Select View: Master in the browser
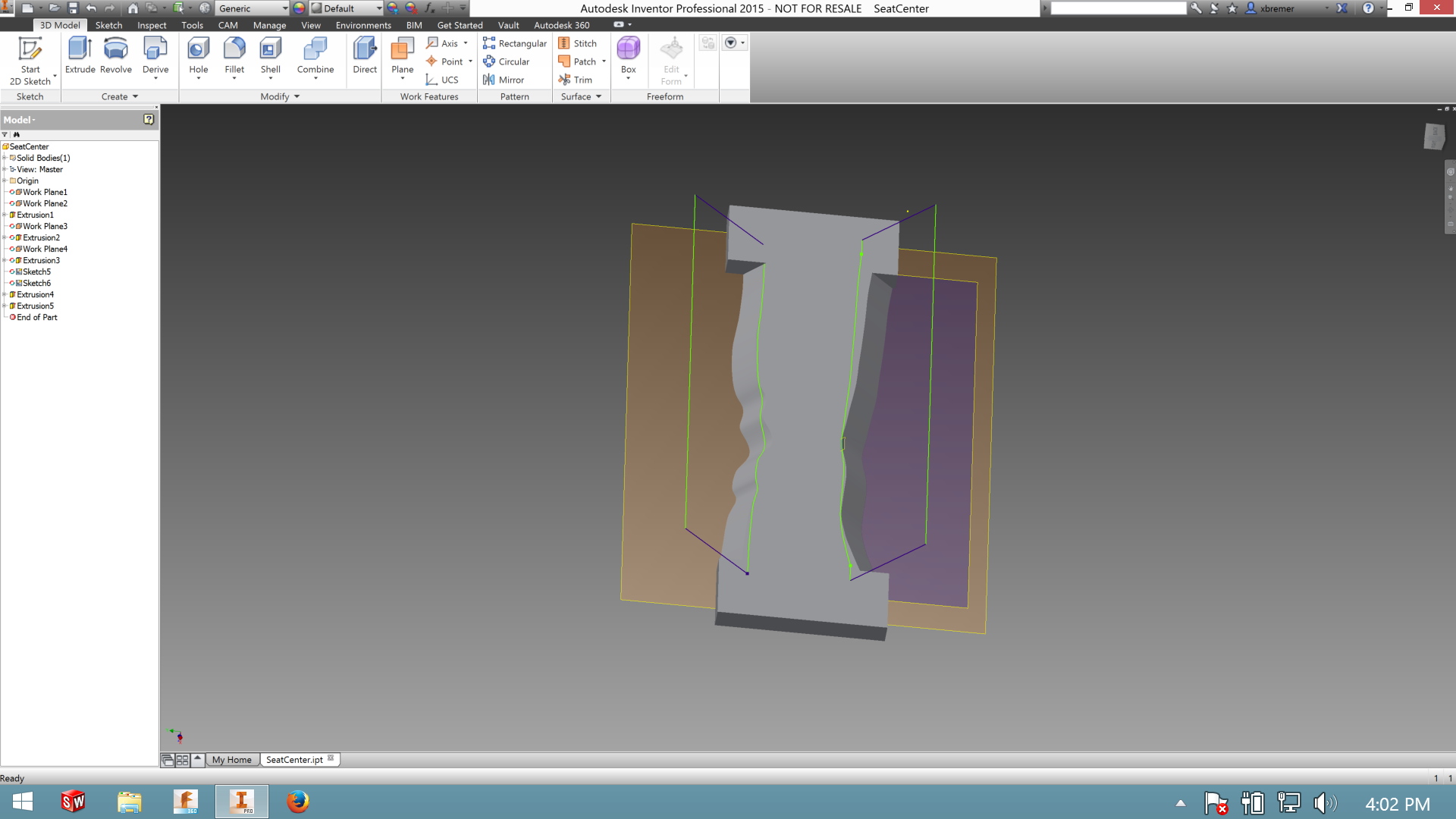1456x819 pixels. point(39,169)
